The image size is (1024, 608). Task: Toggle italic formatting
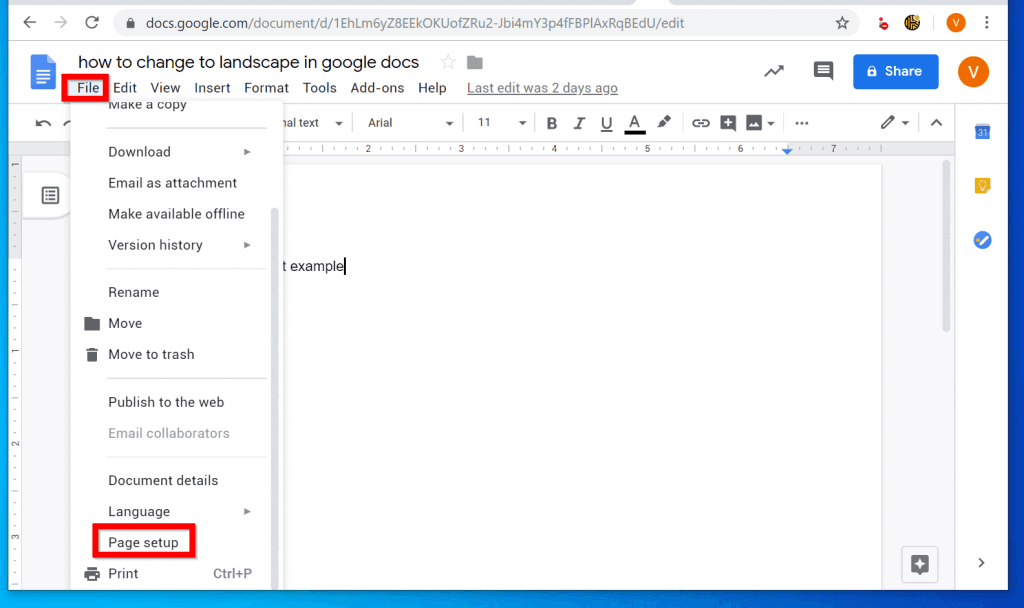pos(579,123)
